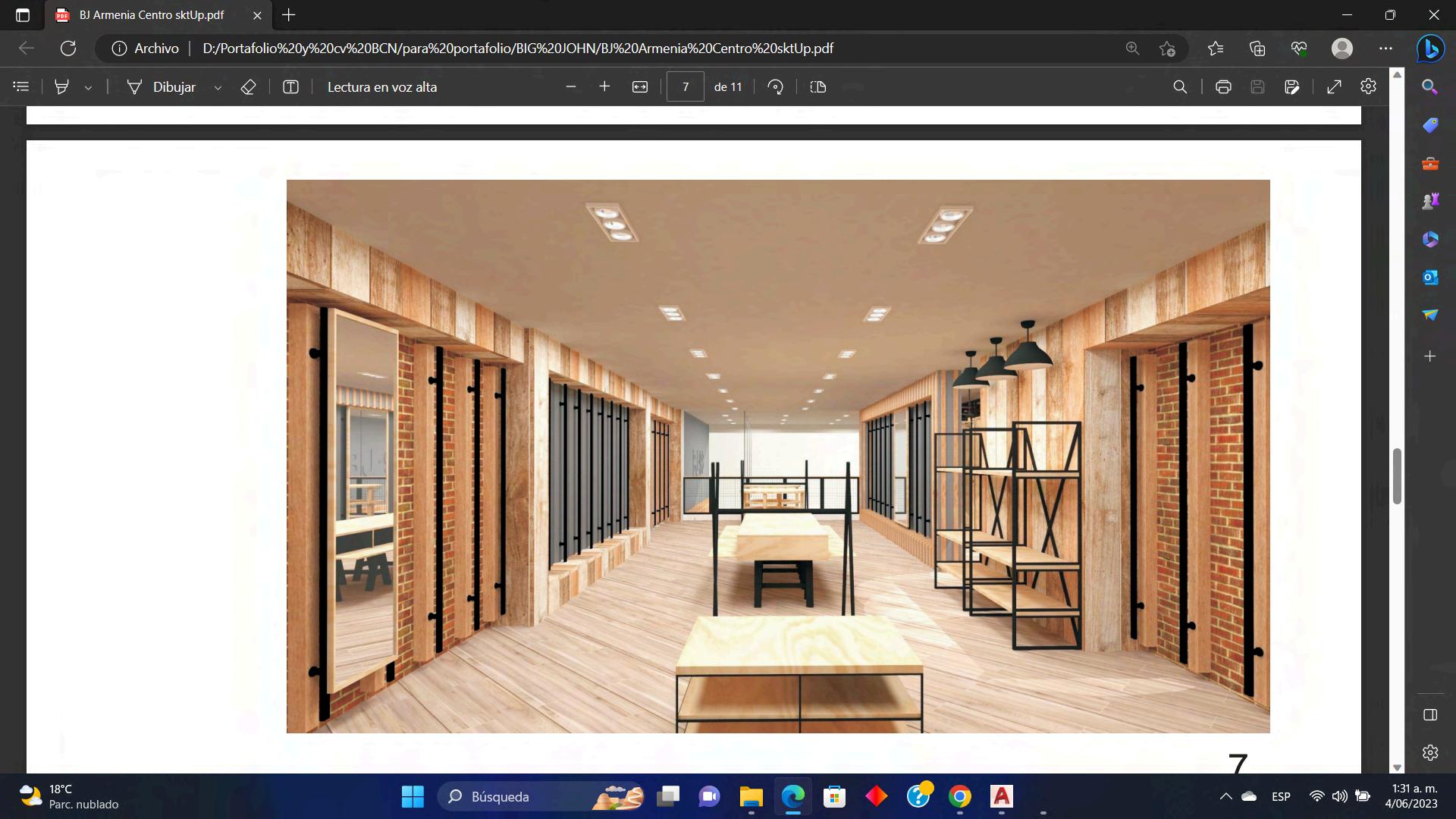The width and height of the screenshot is (1456, 819).
Task: Select the eraser tool
Action: (248, 86)
